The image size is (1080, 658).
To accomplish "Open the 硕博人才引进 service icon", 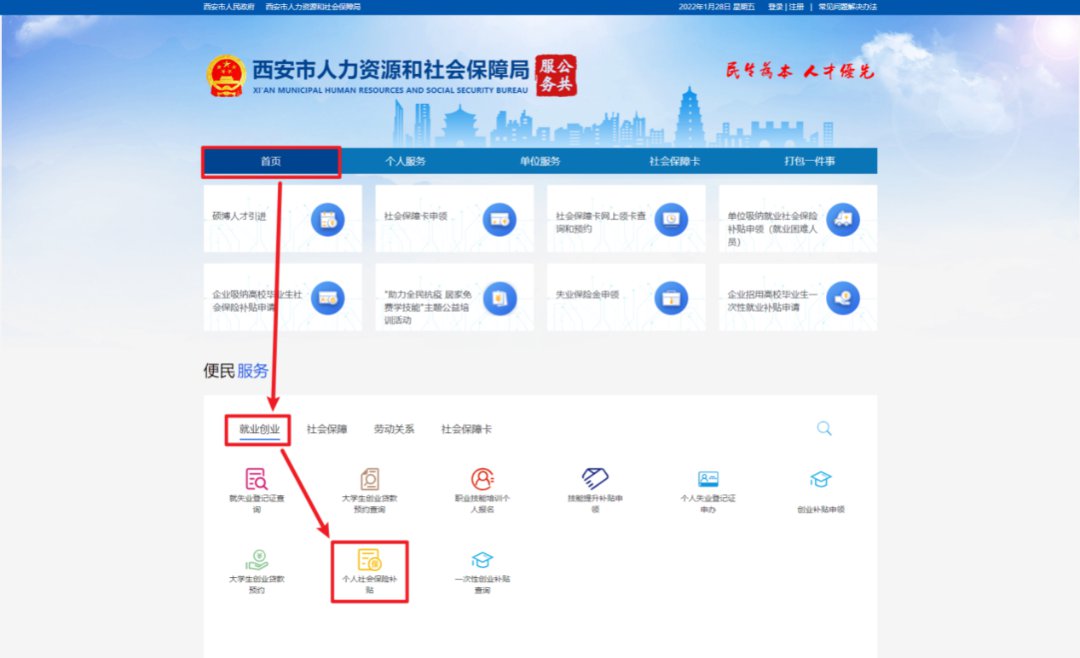I will [x=328, y=220].
